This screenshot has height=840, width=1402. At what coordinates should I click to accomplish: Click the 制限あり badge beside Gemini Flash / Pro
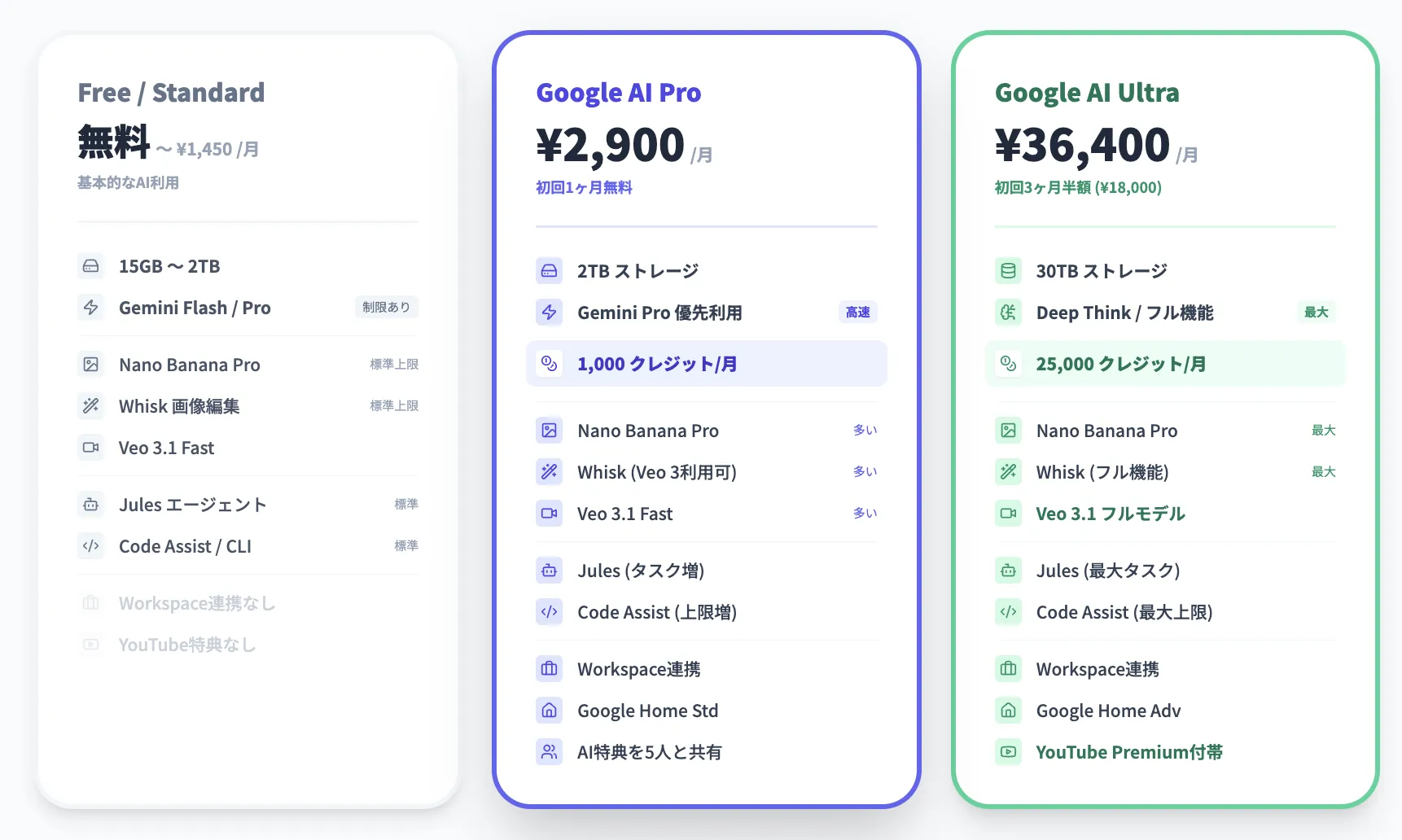pos(386,307)
